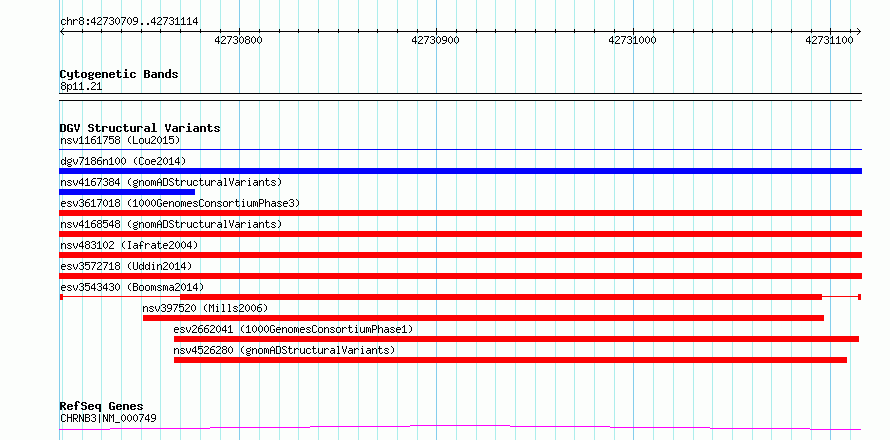
Task: Click the 42730800 ruler coordinate
Action: click(238, 40)
